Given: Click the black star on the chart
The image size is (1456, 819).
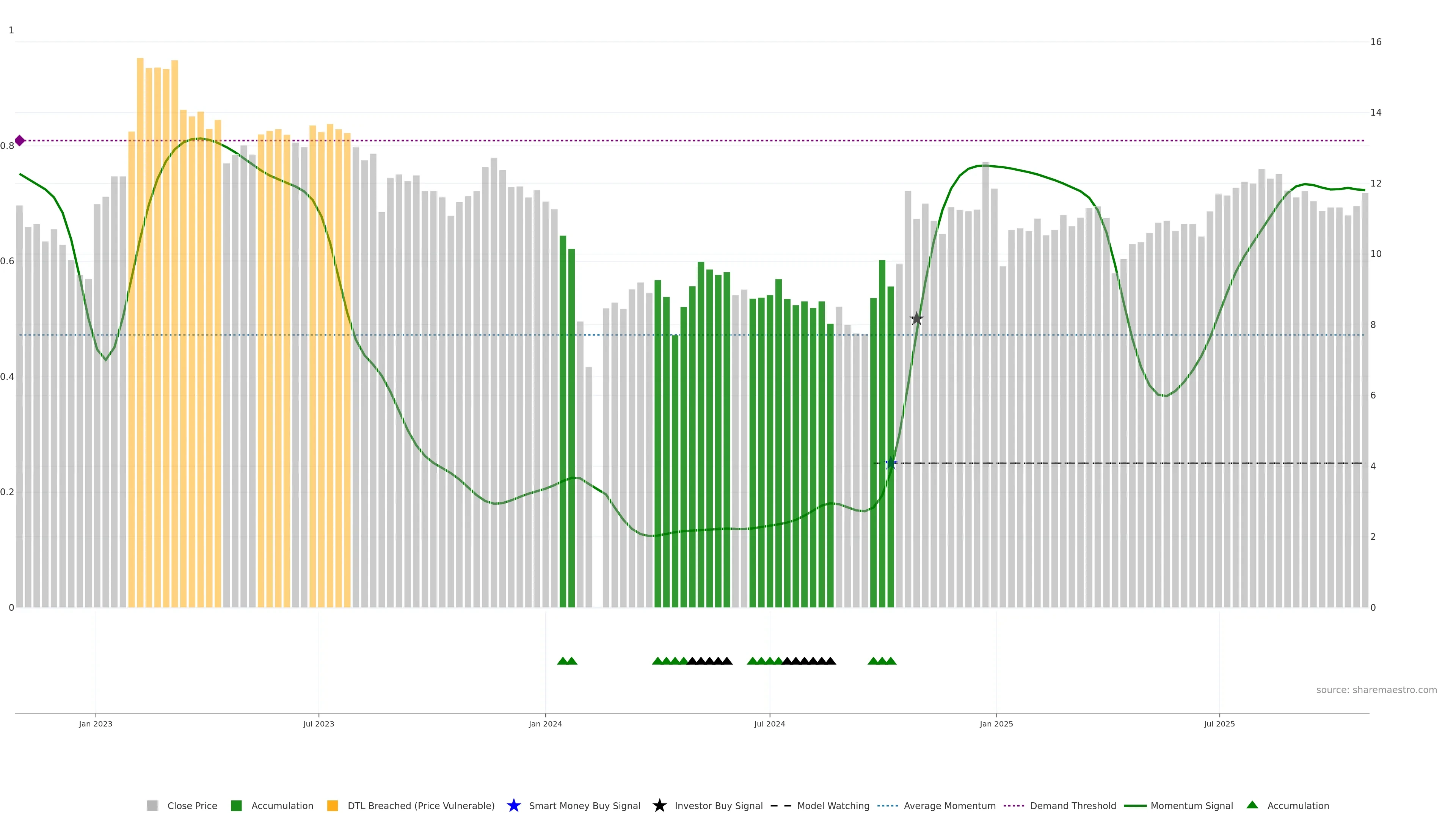Looking at the screenshot, I should [916, 319].
